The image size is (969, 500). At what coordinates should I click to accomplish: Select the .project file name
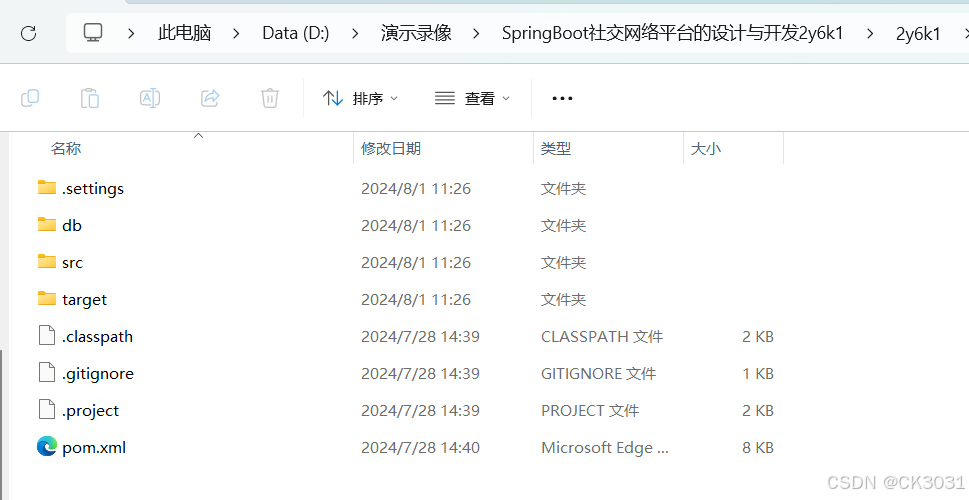pyautogui.click(x=90, y=411)
